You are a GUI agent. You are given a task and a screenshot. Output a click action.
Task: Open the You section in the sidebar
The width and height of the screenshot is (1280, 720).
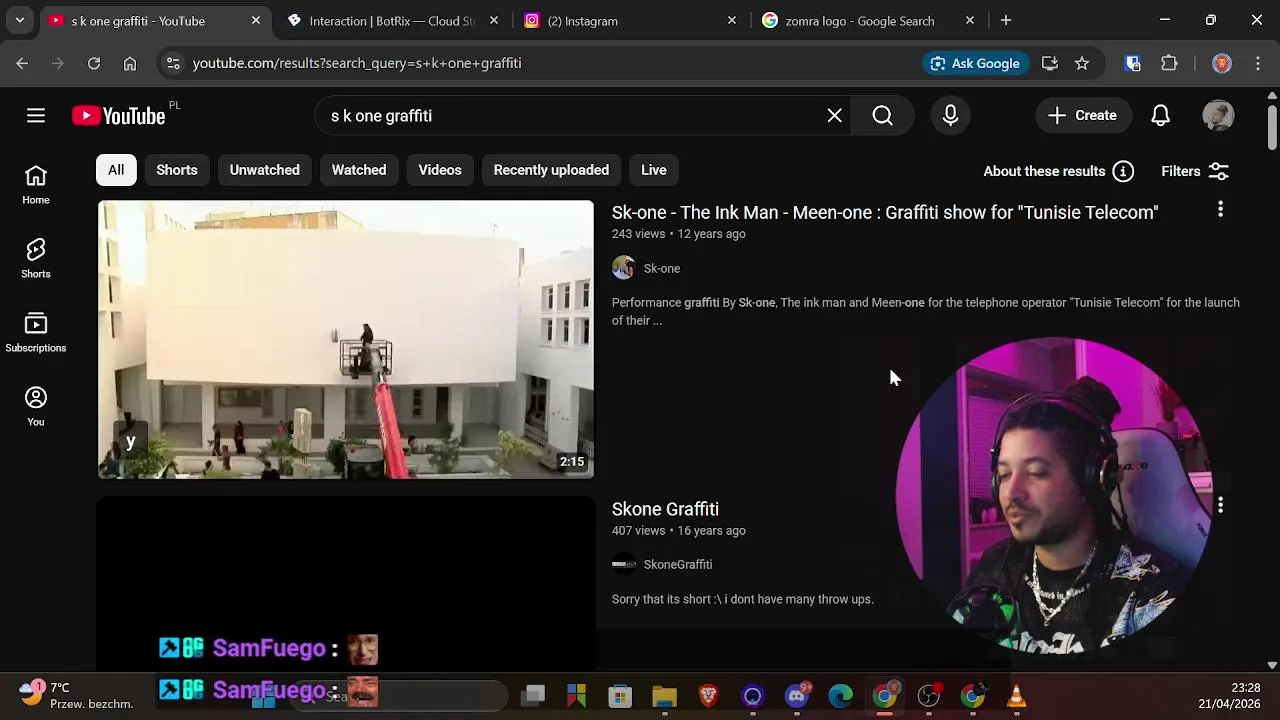coord(36,408)
